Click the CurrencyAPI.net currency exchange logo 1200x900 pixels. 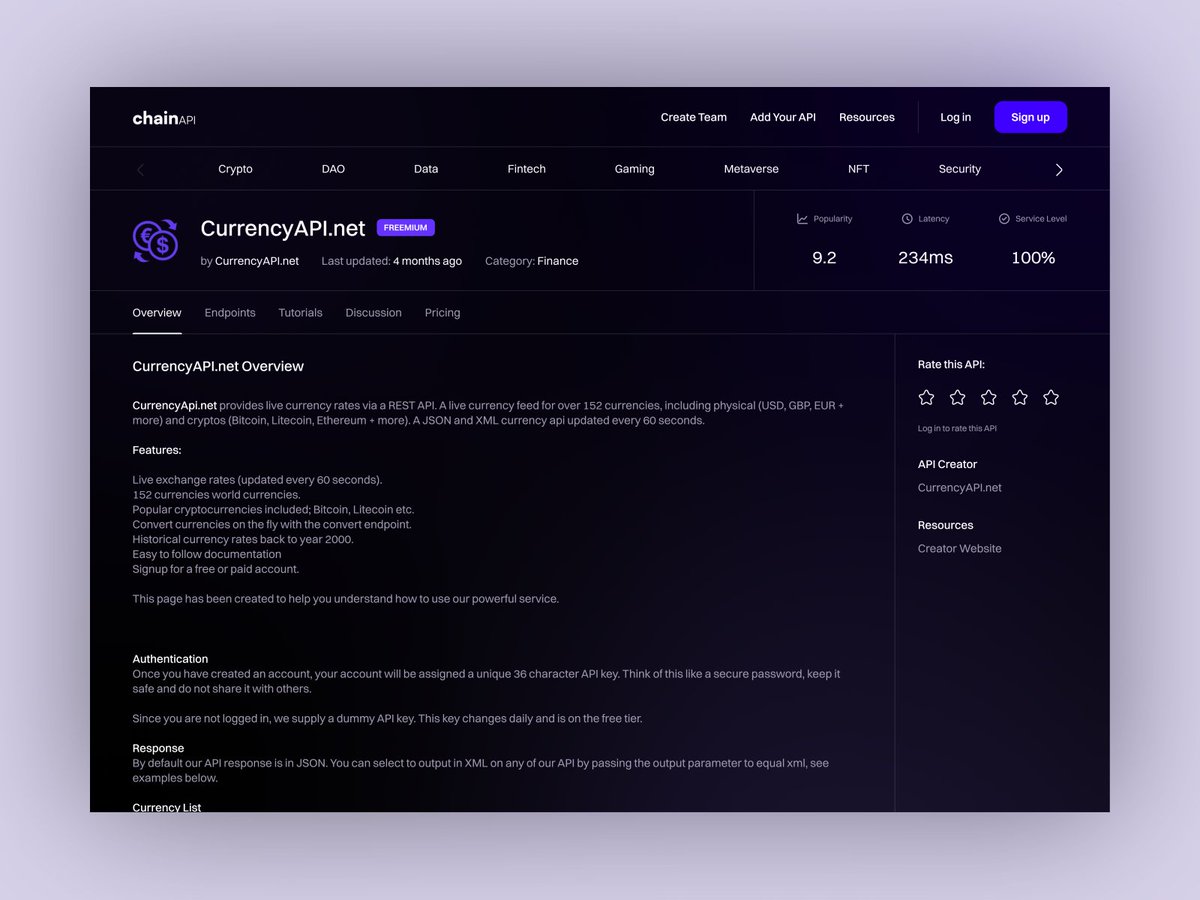click(x=155, y=241)
